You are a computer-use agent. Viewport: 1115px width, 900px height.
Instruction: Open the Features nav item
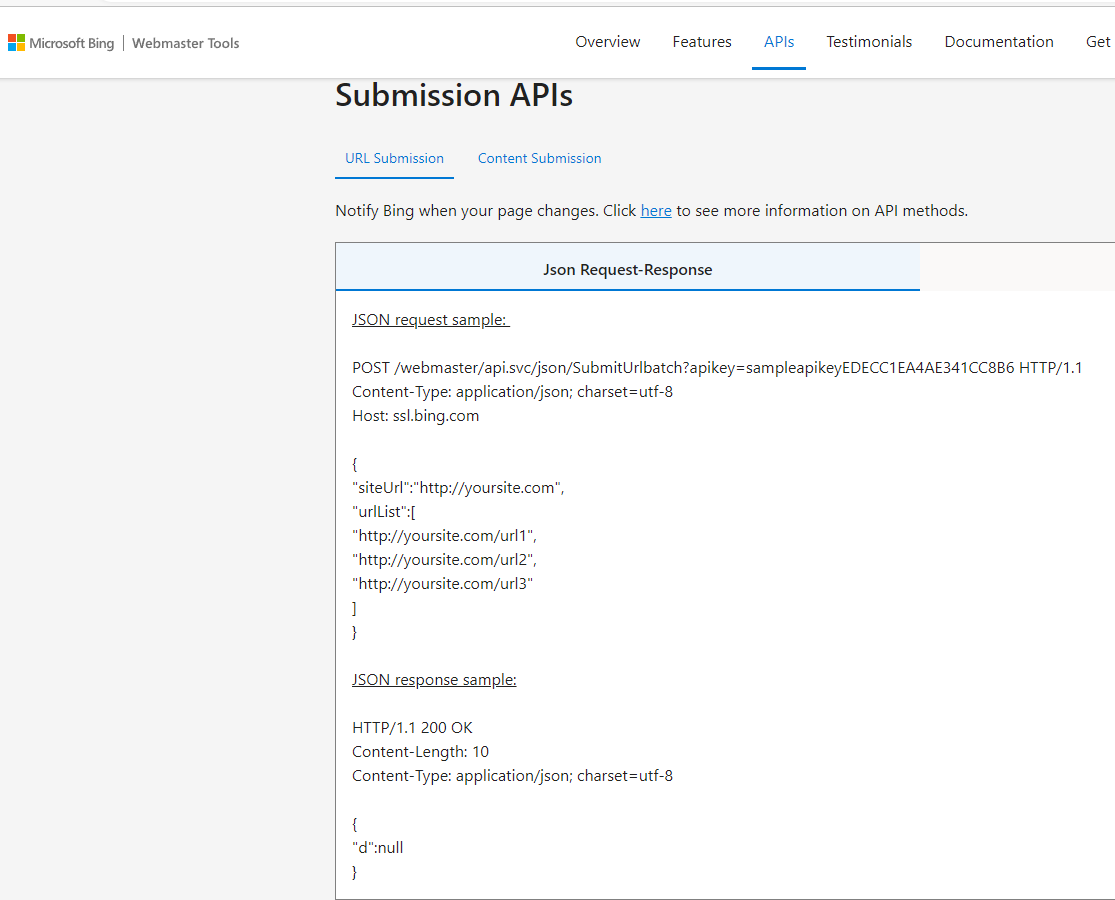pos(702,42)
